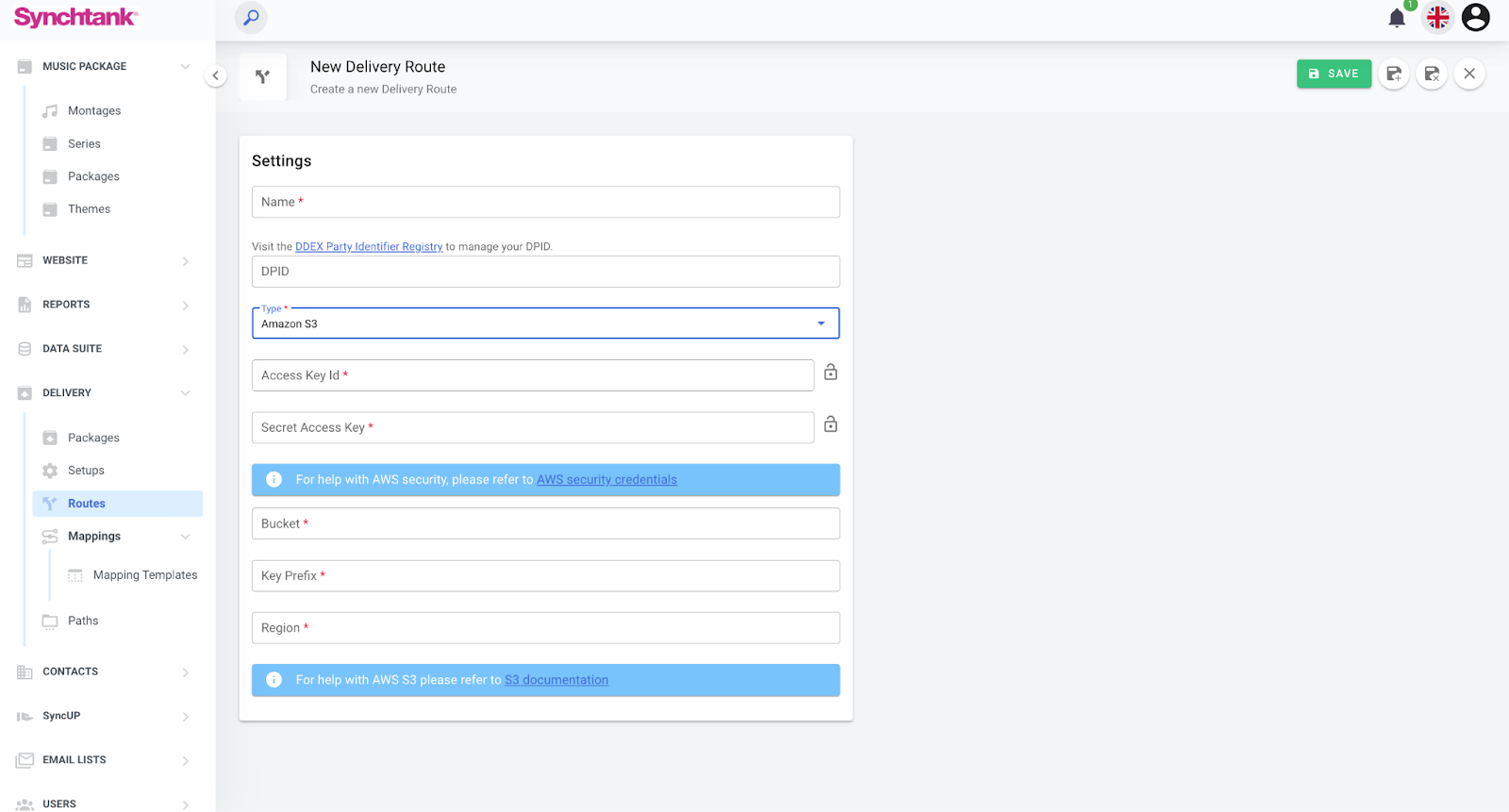The image size is (1509, 812).
Task: Collapse the sidebar with arrow button
Action: tap(216, 75)
